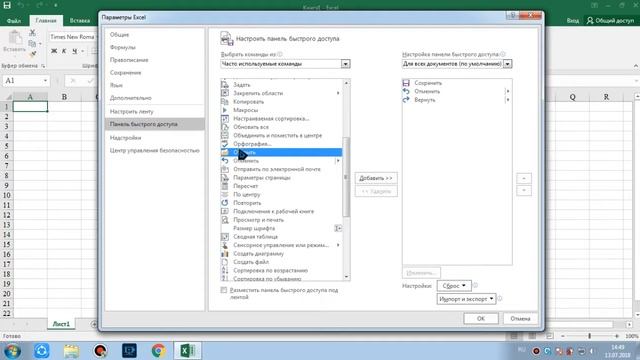Click the Обновить все icon
Screen dimensions: 640x360
point(224,127)
